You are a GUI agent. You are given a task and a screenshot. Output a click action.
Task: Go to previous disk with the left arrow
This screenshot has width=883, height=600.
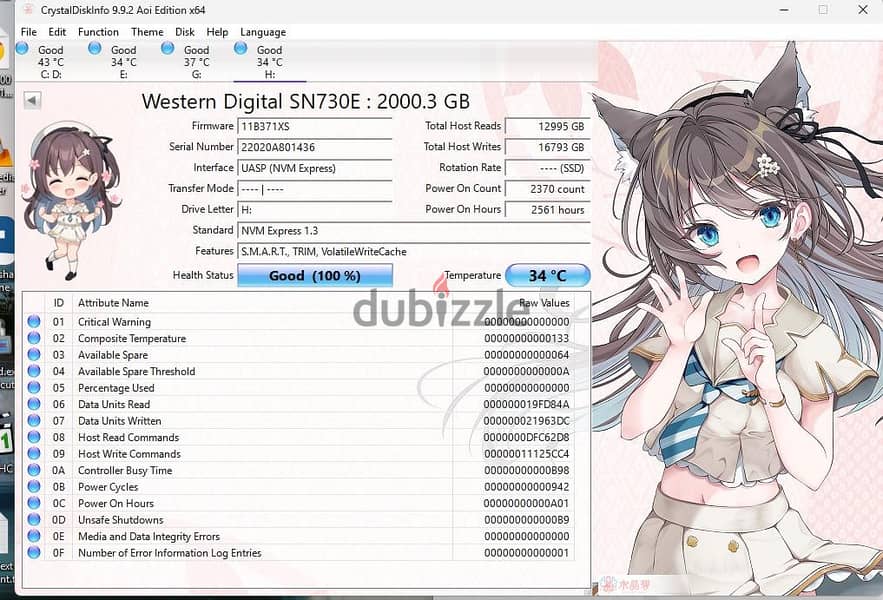click(32, 100)
